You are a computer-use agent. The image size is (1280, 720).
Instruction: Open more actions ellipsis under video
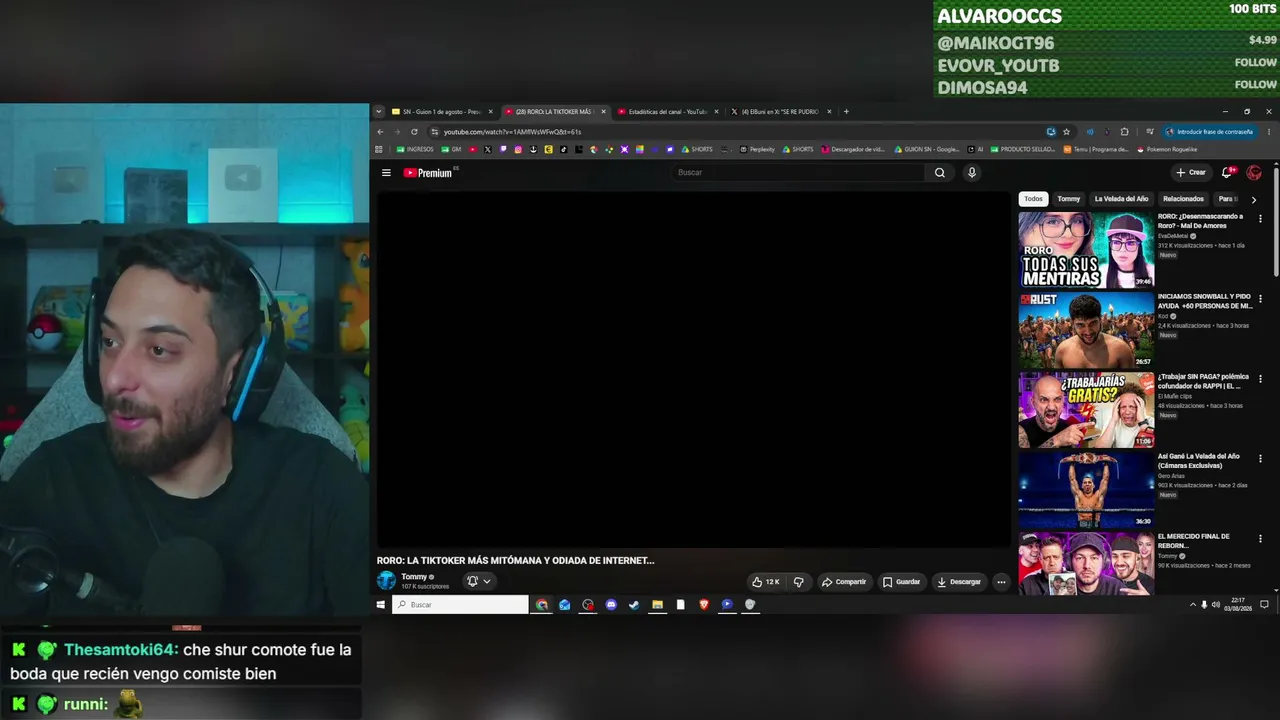coord(1000,582)
